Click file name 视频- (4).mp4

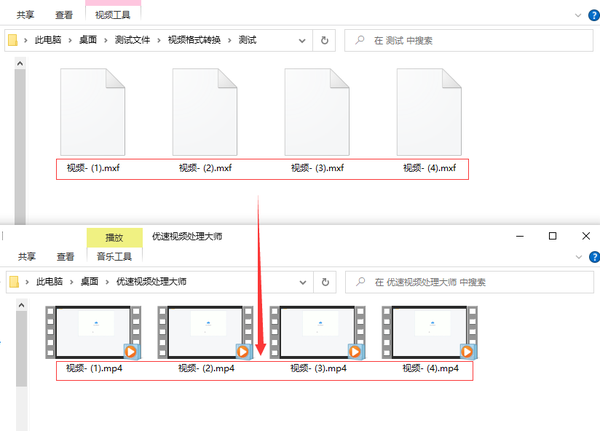[x=430, y=369]
